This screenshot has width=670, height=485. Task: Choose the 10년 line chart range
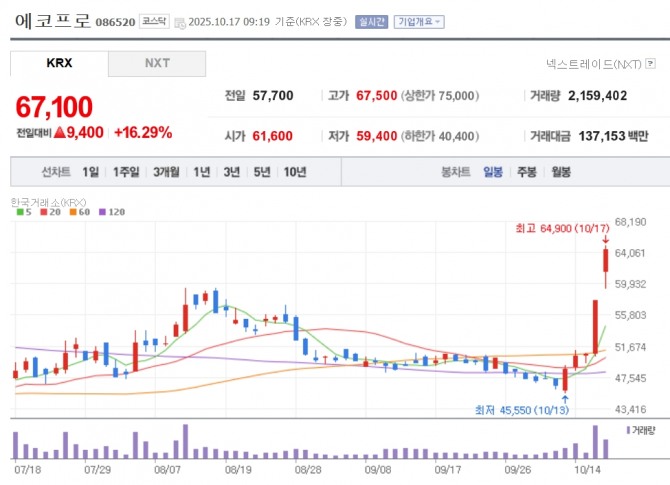click(295, 172)
